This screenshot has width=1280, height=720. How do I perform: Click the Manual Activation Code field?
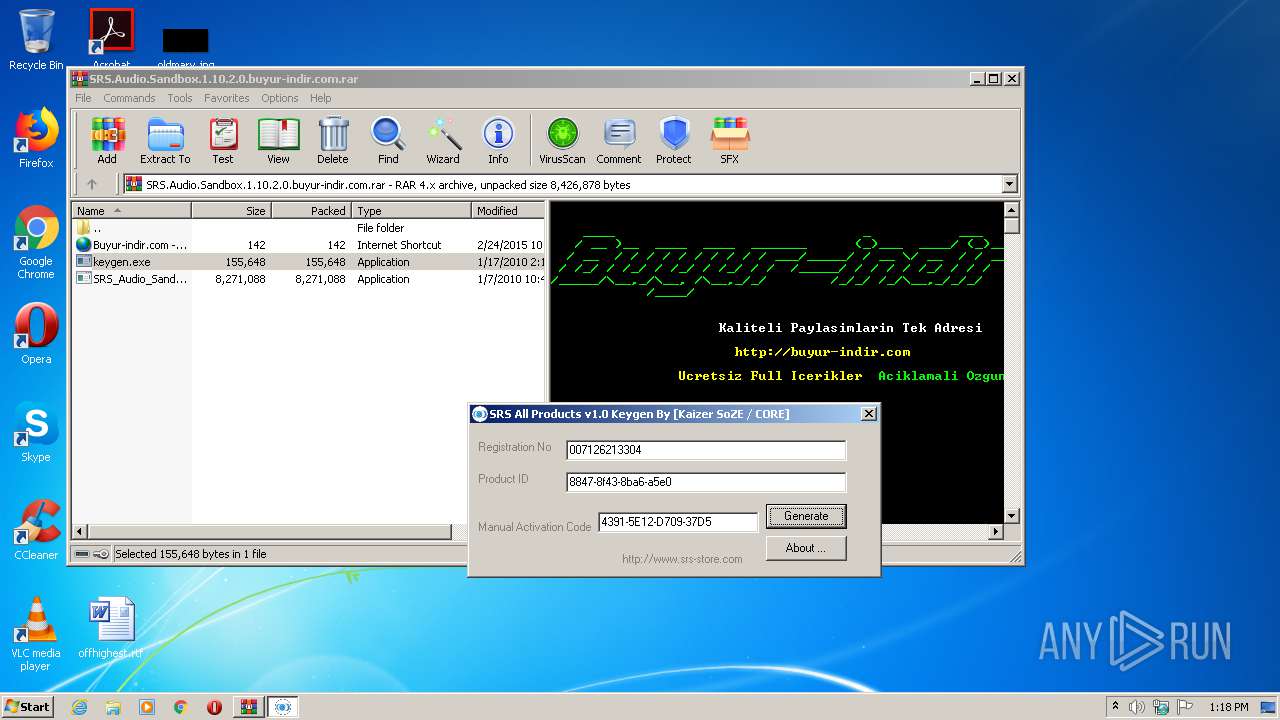678,522
